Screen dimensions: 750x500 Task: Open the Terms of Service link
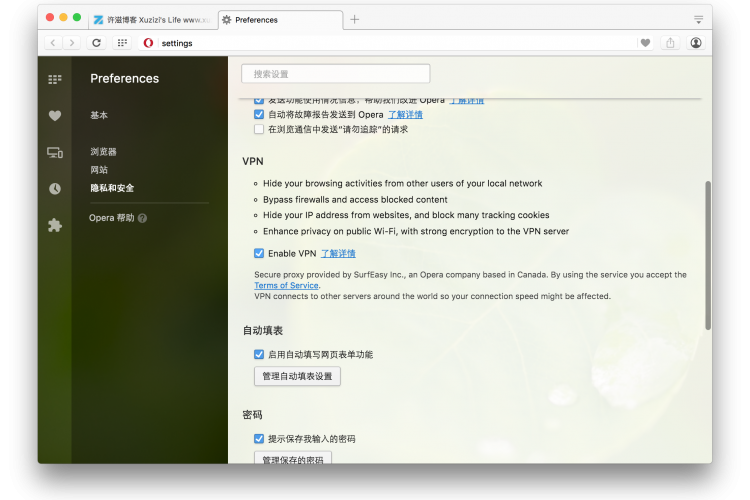click(x=286, y=285)
